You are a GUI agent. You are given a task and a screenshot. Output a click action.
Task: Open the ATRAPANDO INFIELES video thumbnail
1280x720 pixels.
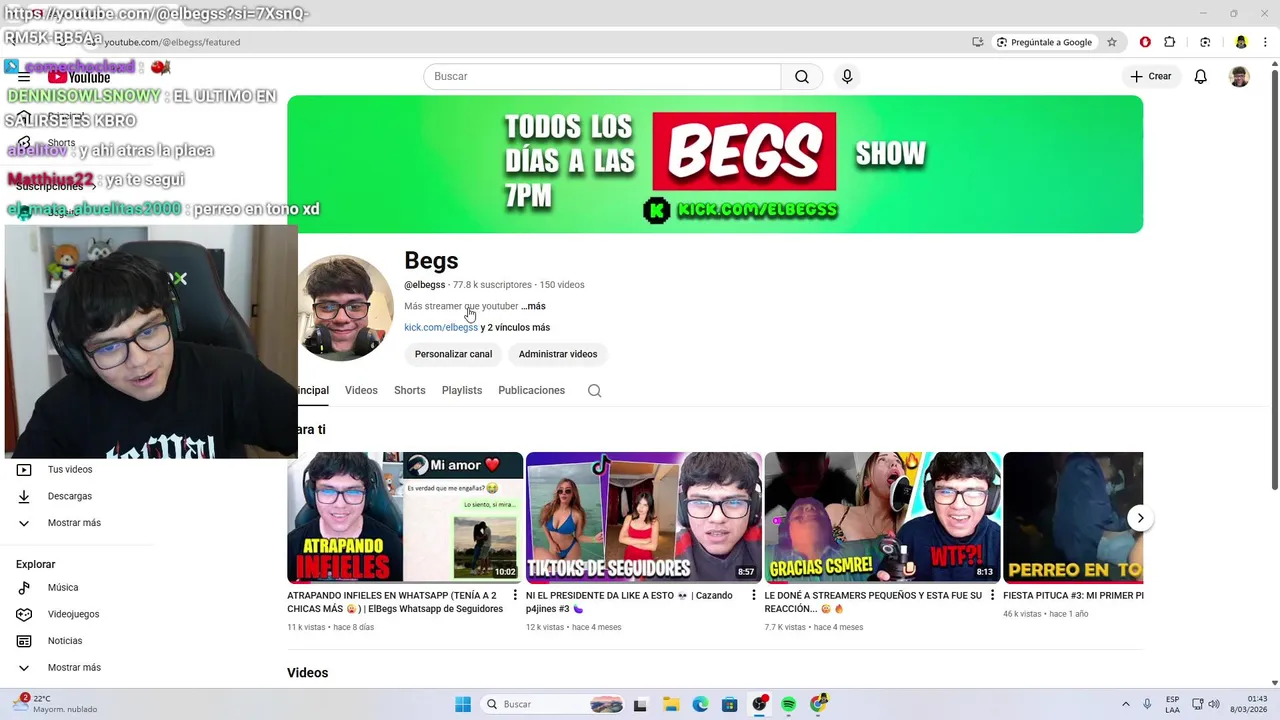405,518
